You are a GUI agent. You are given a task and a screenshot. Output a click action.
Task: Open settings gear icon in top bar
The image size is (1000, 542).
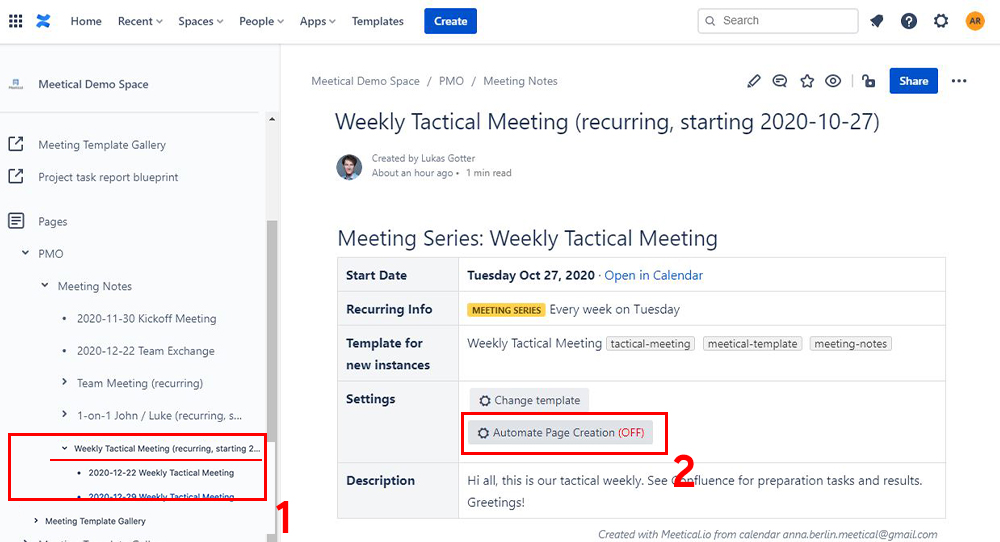941,21
